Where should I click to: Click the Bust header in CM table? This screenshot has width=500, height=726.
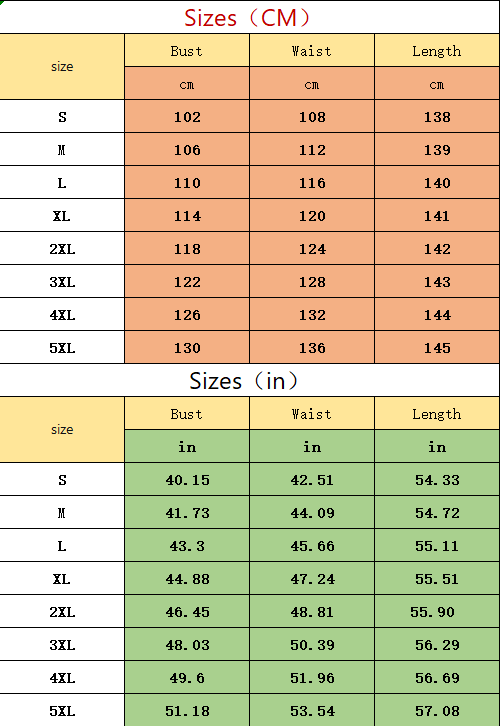(187, 50)
